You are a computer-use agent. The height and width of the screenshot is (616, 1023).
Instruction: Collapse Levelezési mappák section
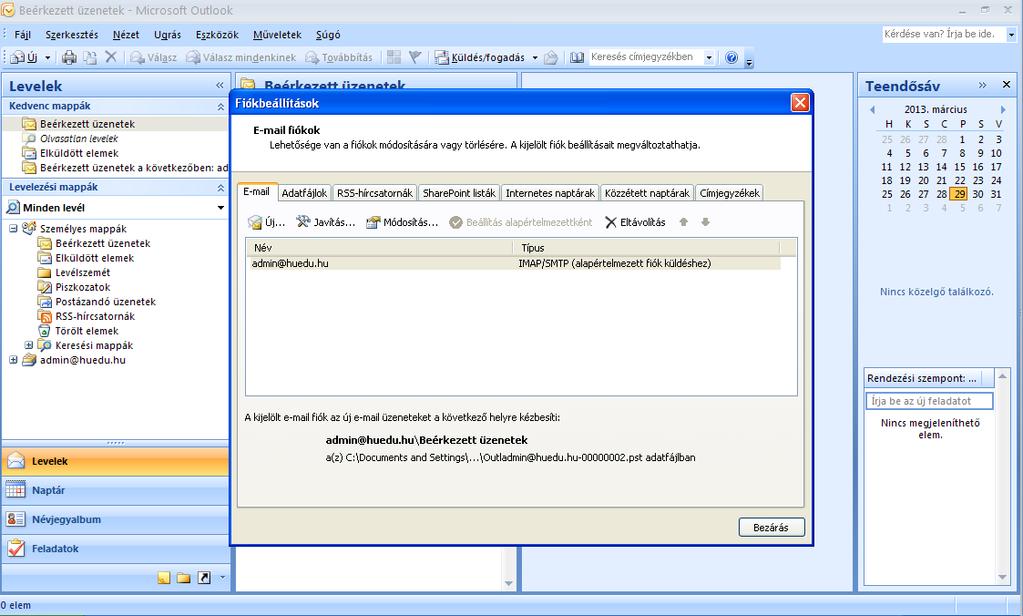tap(221, 188)
